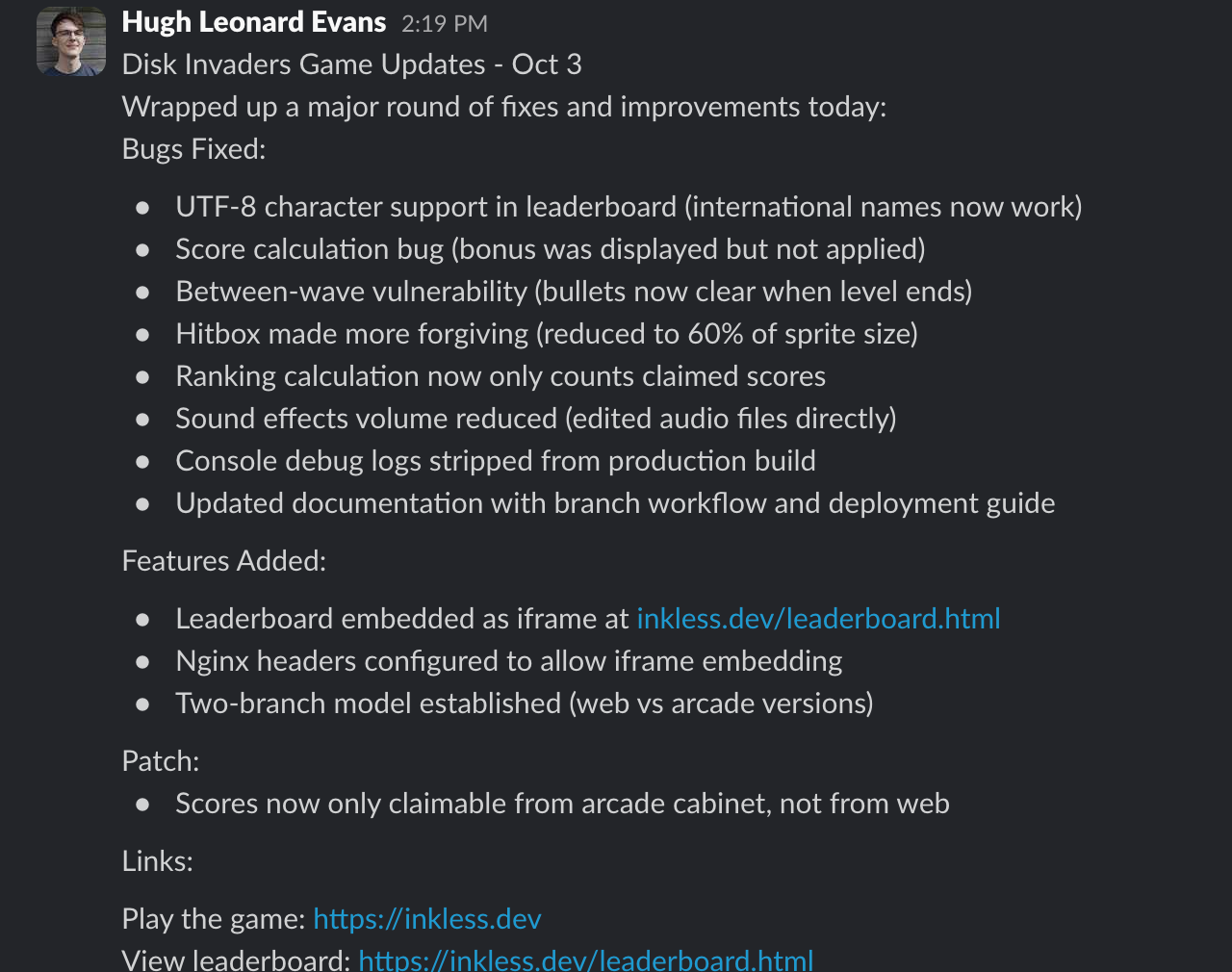1232x972 pixels.
Task: Open the inkless.dev/leaderboard.html link in Features Added
Action: point(818,619)
